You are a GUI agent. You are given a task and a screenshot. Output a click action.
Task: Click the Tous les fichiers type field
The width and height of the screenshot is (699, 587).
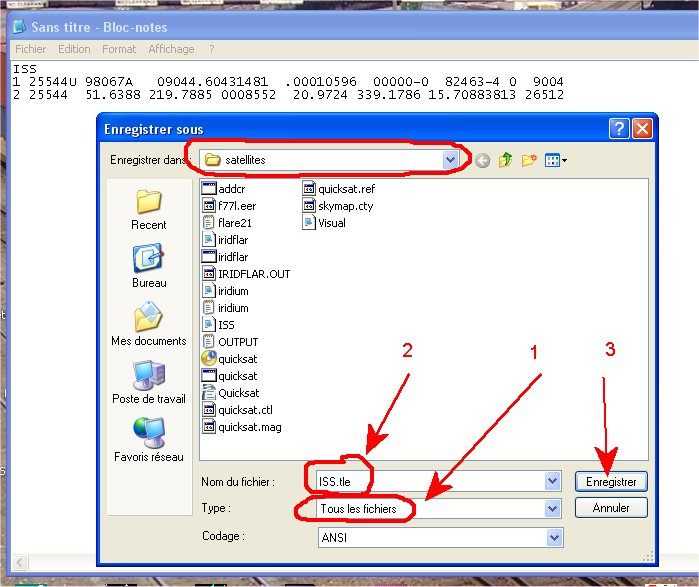coord(438,509)
